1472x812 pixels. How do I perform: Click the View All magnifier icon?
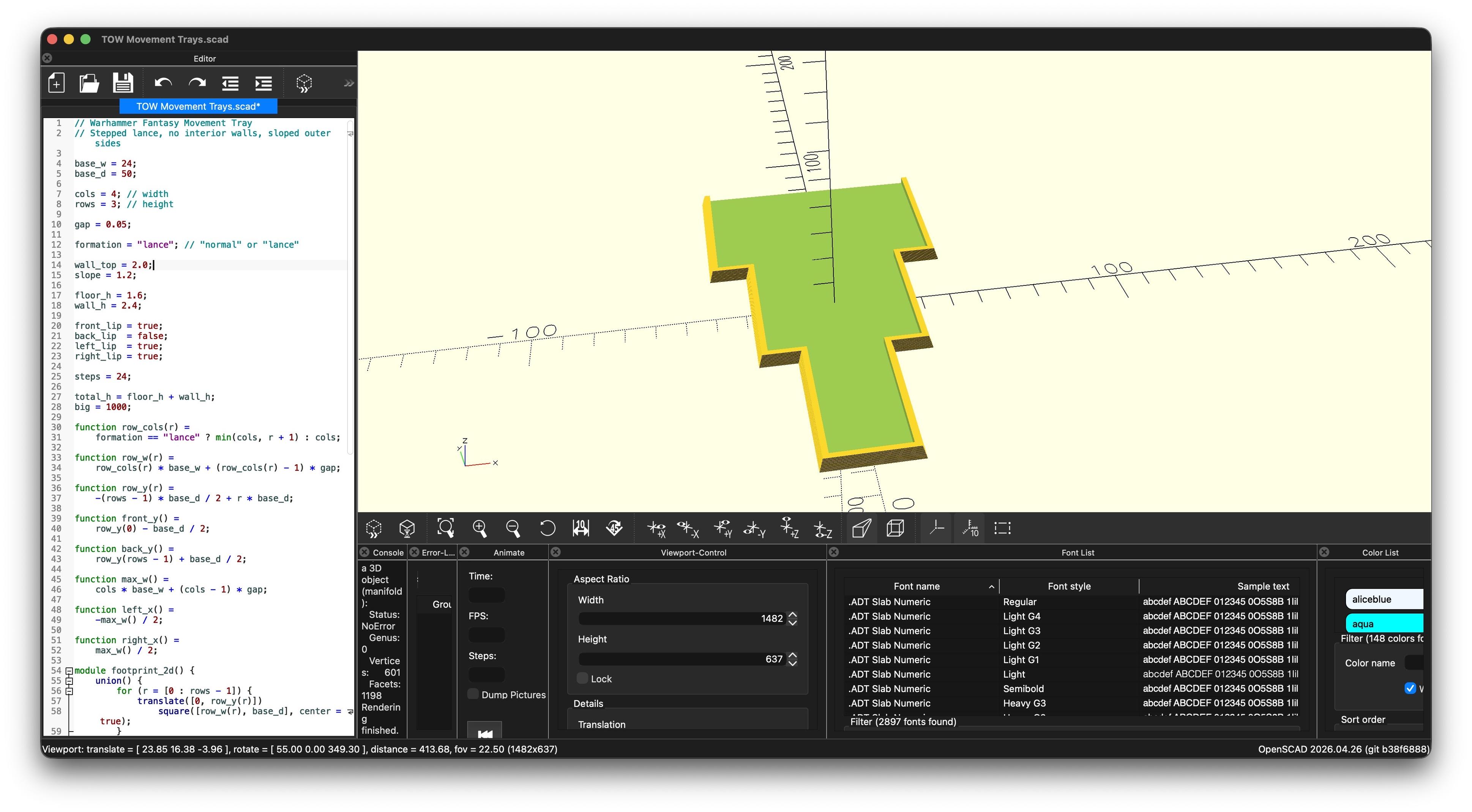pos(446,528)
